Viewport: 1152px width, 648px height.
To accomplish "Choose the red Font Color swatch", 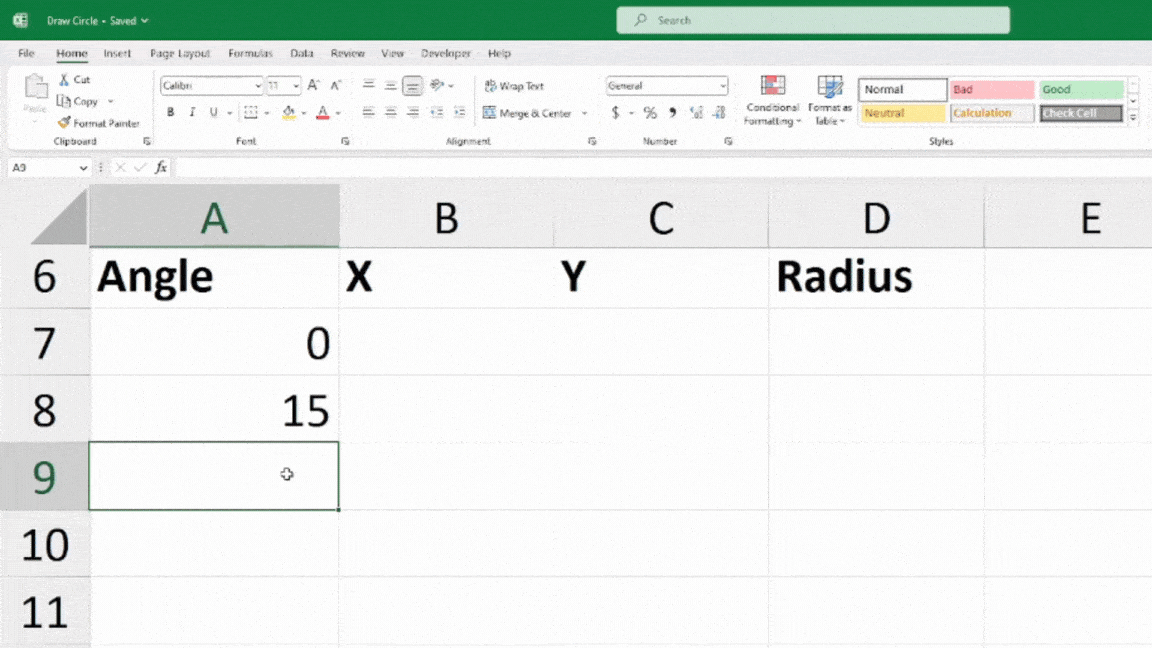I will 322,112.
